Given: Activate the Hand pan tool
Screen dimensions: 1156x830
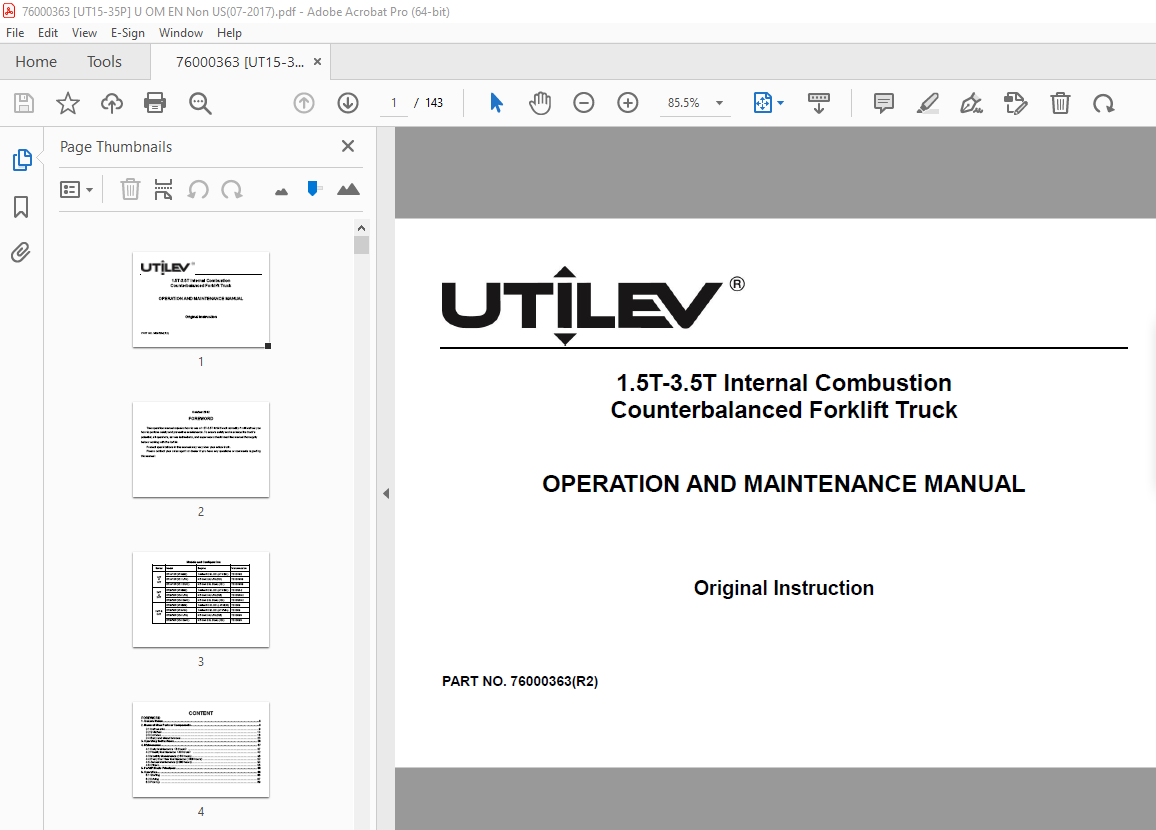Looking at the screenshot, I should 540,103.
